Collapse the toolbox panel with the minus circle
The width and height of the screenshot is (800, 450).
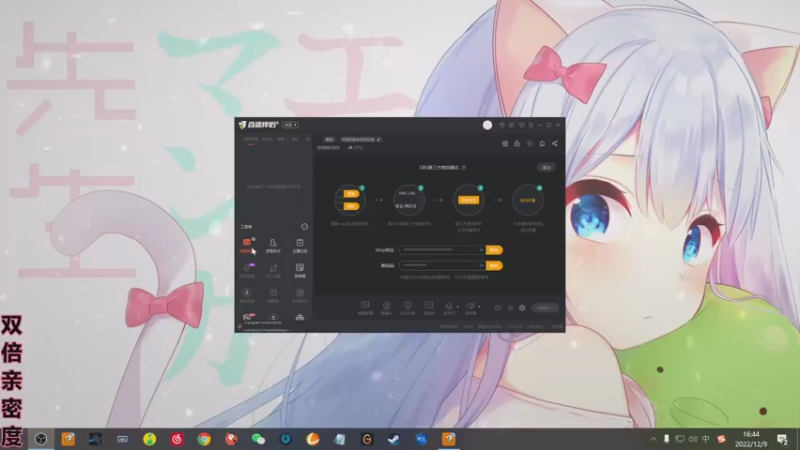[305, 227]
